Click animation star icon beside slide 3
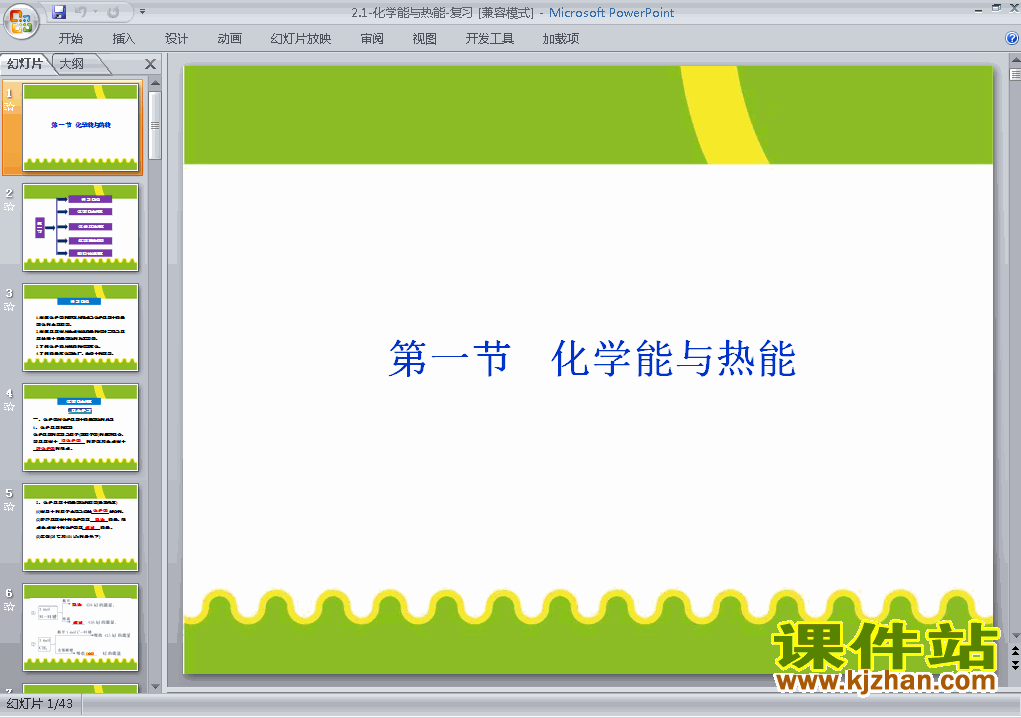Viewport: 1021px width, 718px height. pos(9,307)
